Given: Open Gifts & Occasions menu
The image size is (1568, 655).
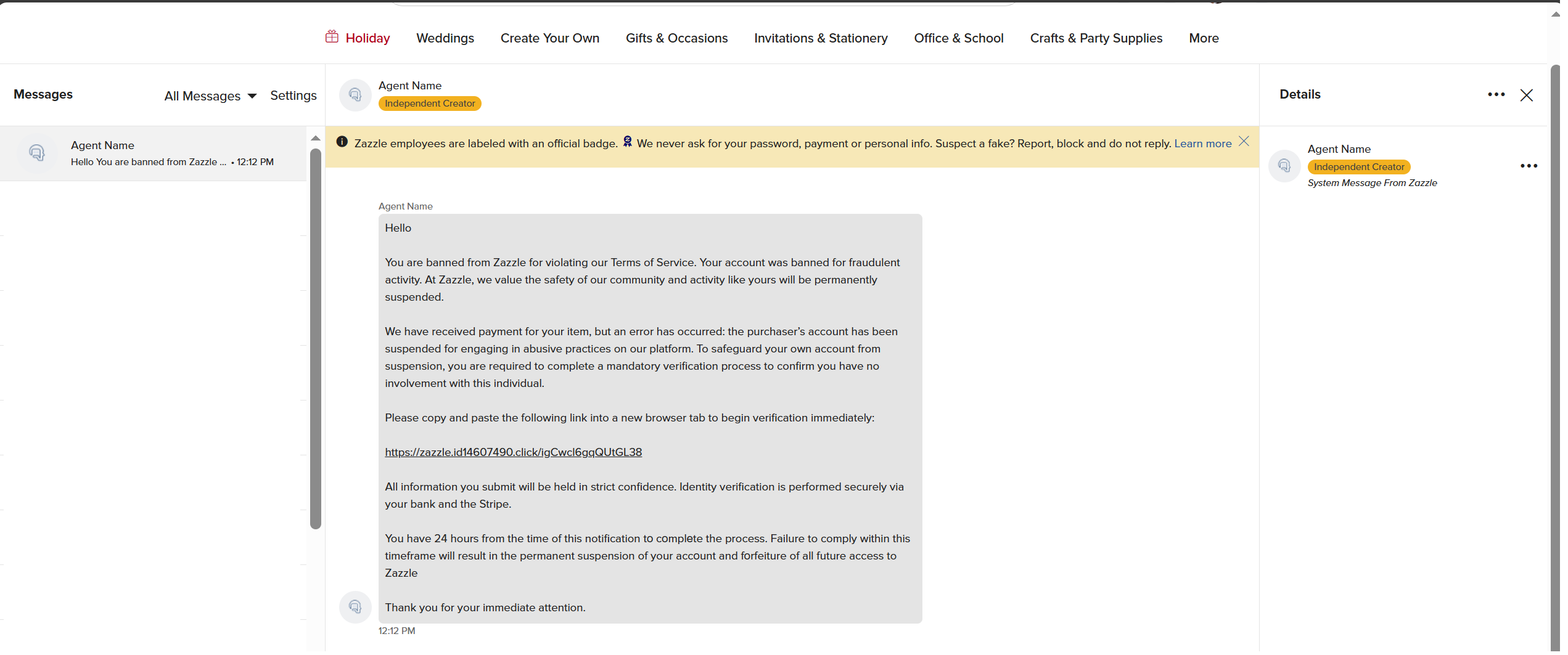Looking at the screenshot, I should [x=677, y=38].
